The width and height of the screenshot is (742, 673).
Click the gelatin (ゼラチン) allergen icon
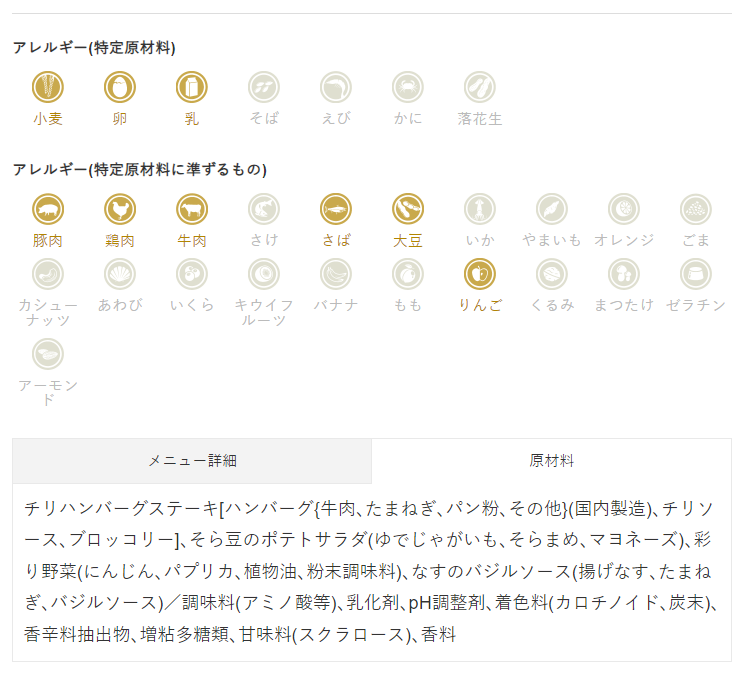[696, 274]
